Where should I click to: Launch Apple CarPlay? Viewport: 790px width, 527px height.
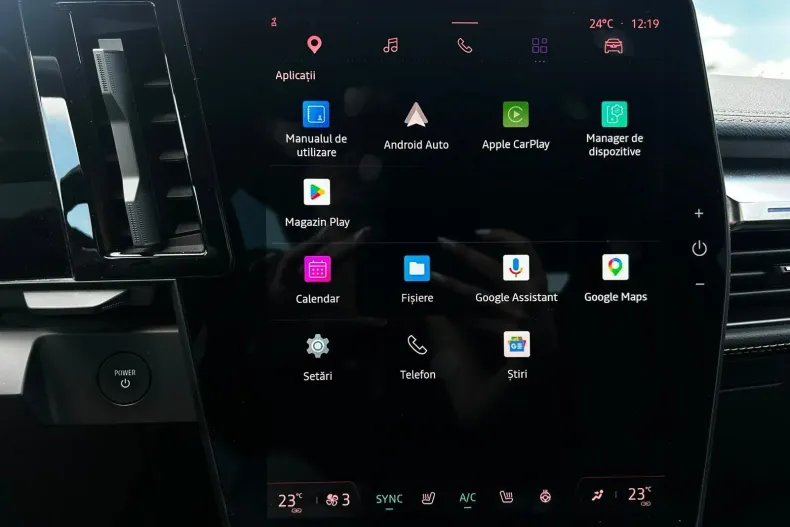pyautogui.click(x=515, y=126)
